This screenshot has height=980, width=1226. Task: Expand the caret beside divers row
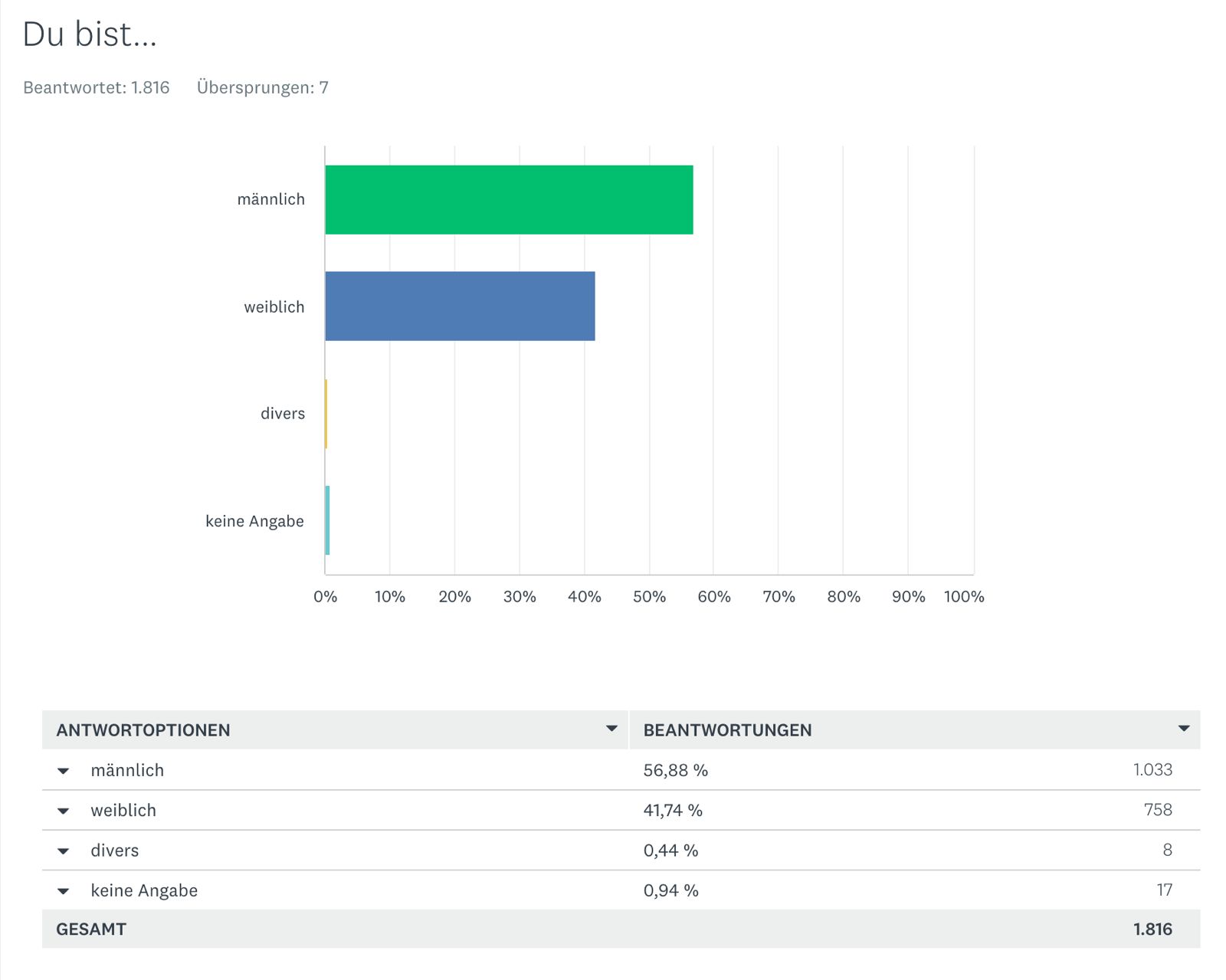coord(64,851)
